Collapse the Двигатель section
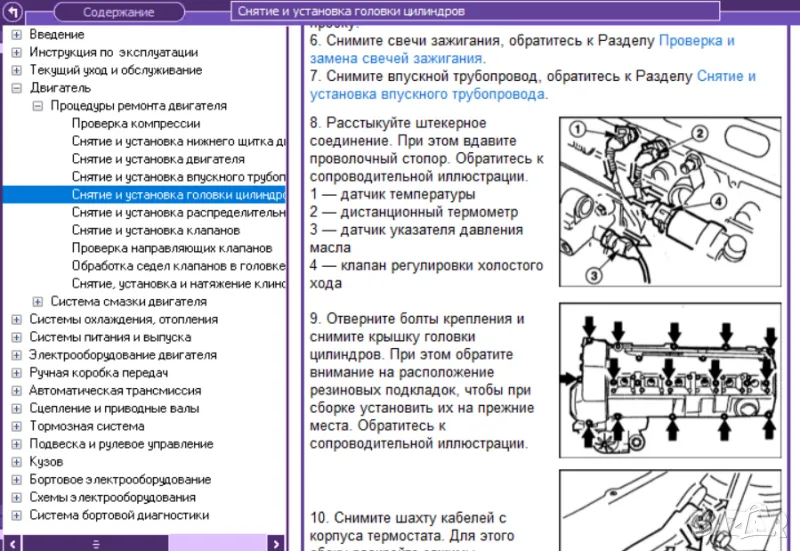This screenshot has width=800, height=551. click(17, 88)
